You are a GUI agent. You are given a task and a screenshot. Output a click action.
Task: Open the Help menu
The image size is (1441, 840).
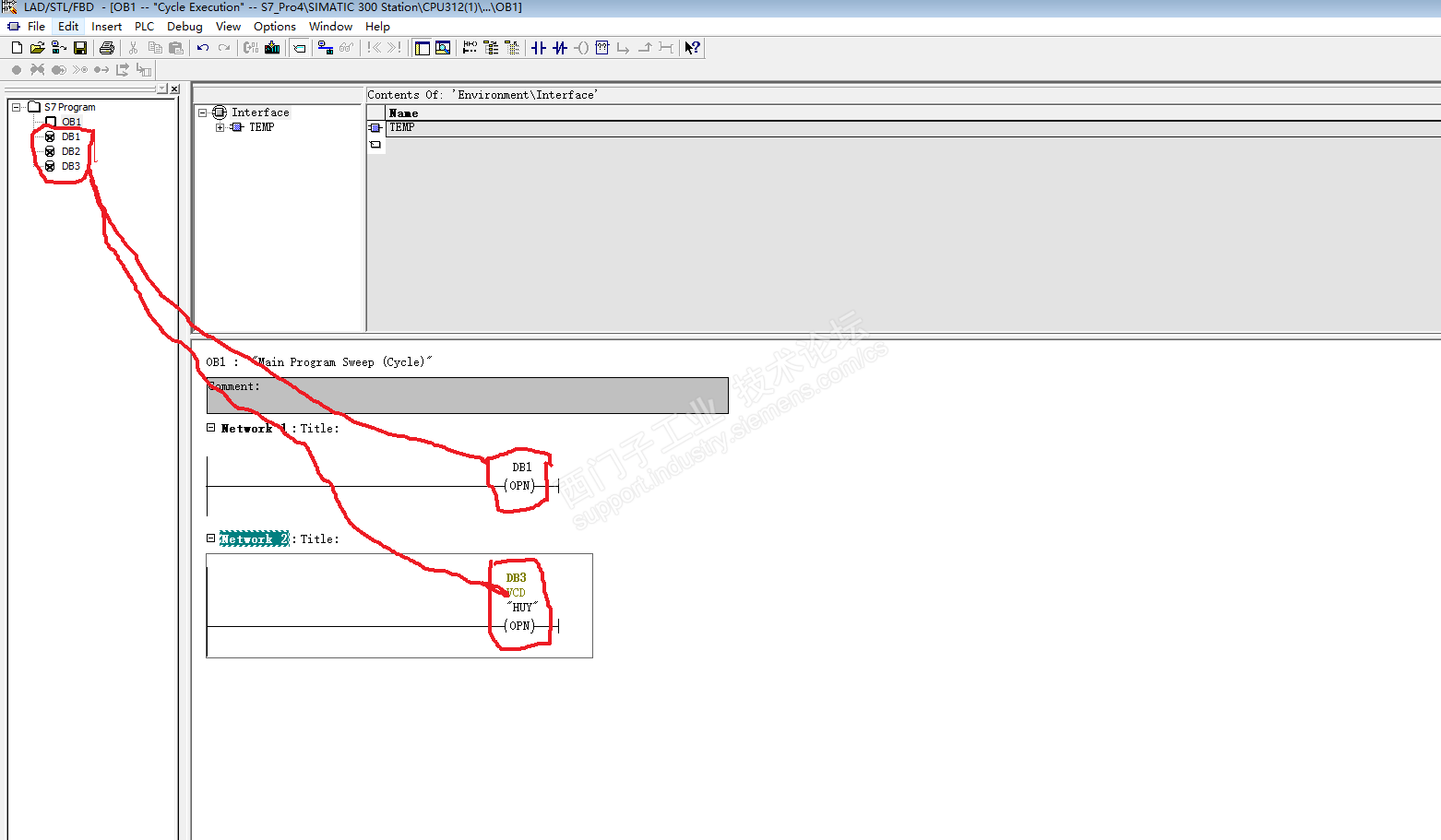(377, 27)
